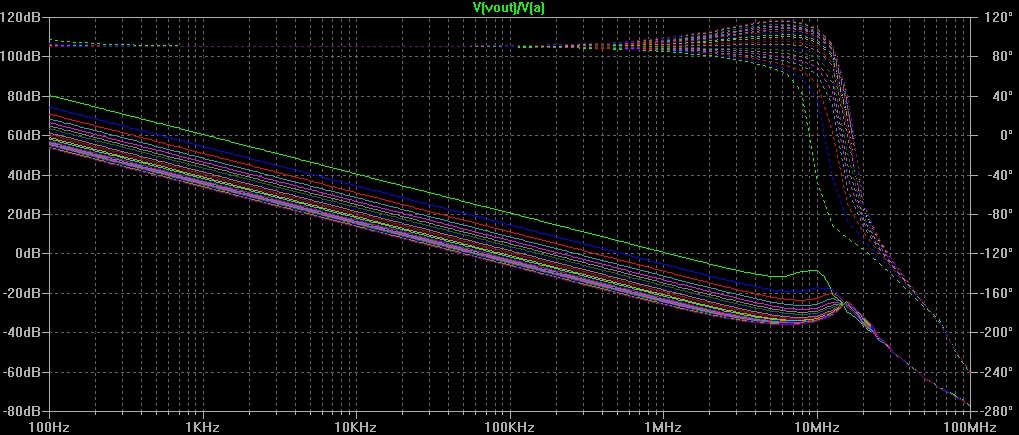The height and width of the screenshot is (435, 1019).
Task: Select the -160° phase axis label
Action: point(994,293)
